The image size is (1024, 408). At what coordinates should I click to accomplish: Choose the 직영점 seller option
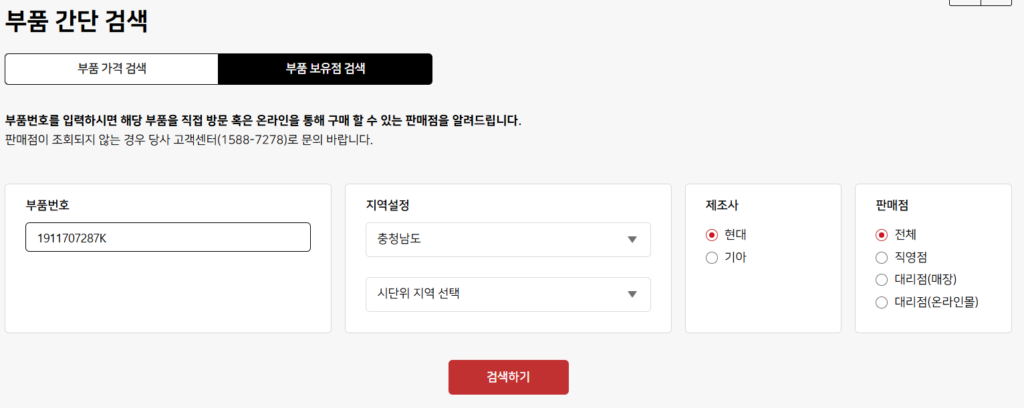881,258
